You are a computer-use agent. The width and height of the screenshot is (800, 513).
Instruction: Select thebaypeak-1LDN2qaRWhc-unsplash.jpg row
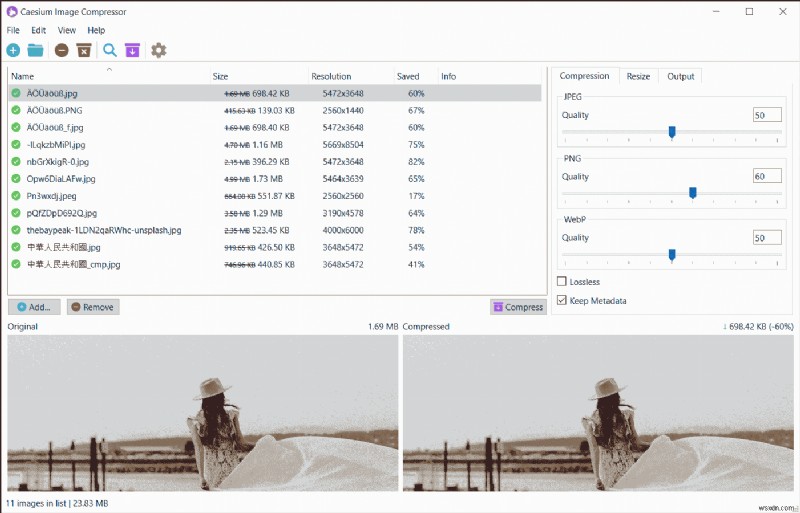[274, 230]
